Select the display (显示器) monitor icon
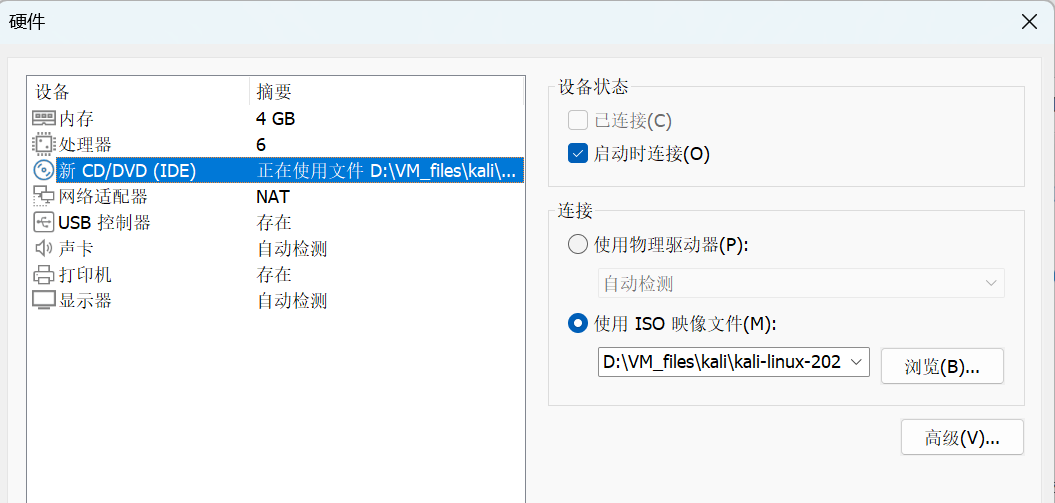The height and width of the screenshot is (503, 1055). (44, 300)
